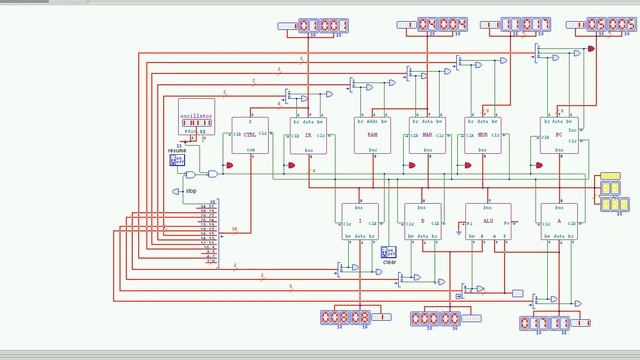
Task: Click the red LED below the IR block
Action: 291,165
